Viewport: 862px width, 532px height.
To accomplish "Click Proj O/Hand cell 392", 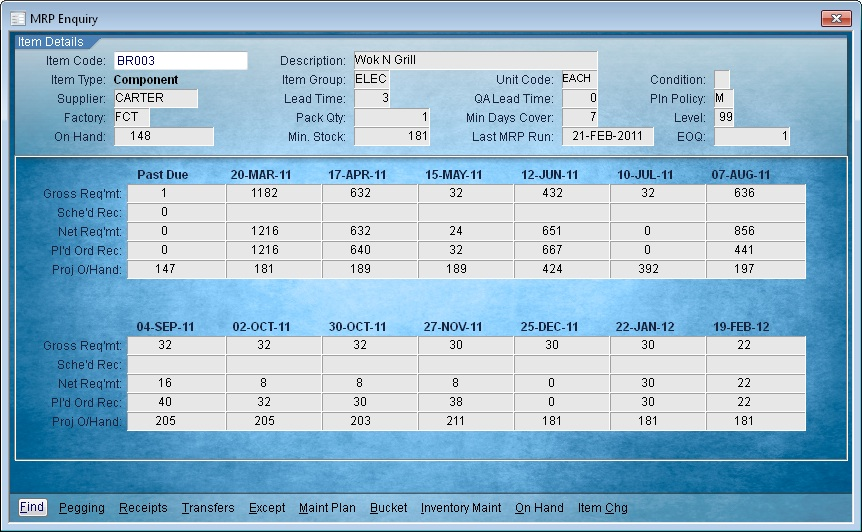I will tap(658, 269).
